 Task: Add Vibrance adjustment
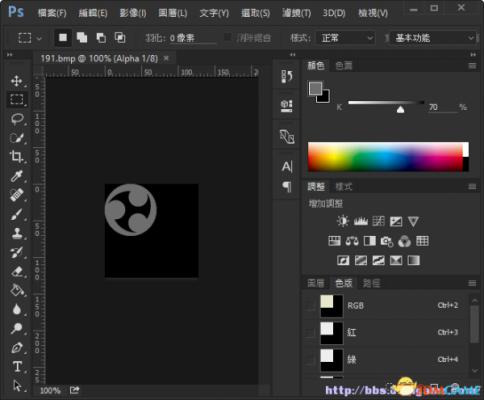(413, 221)
